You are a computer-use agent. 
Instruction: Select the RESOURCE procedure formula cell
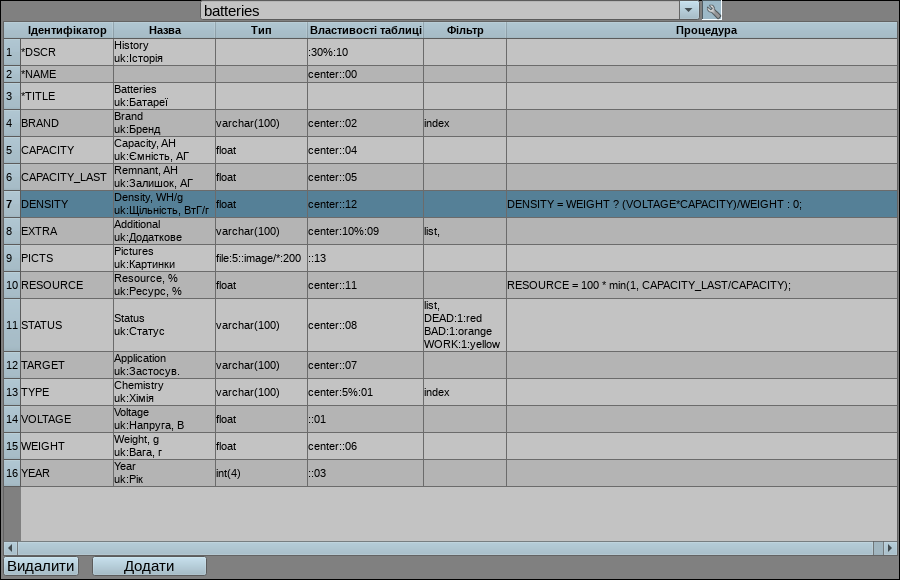701,285
